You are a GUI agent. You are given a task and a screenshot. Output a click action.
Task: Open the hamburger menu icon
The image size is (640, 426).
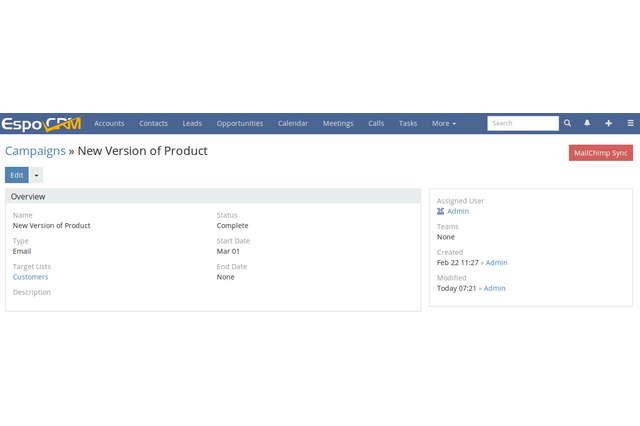coord(630,123)
